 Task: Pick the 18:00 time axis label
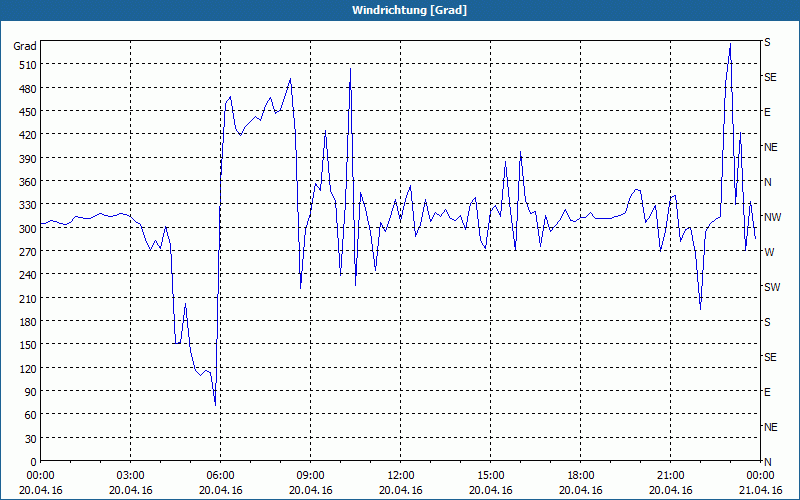(x=581, y=476)
